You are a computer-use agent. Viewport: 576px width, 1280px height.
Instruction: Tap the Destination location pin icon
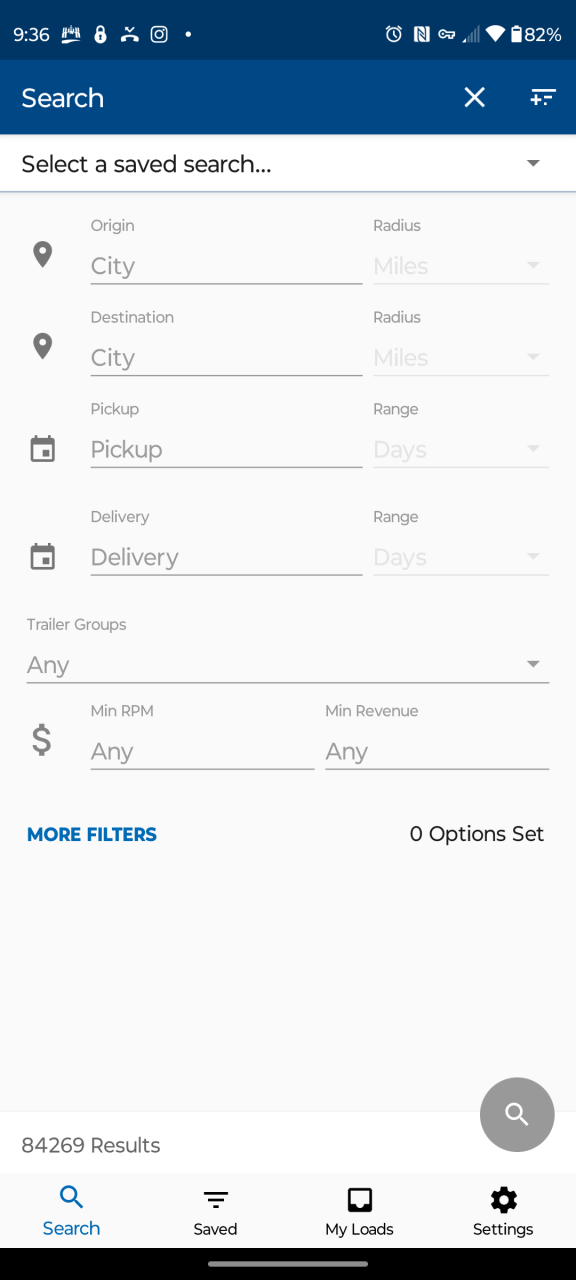click(42, 346)
